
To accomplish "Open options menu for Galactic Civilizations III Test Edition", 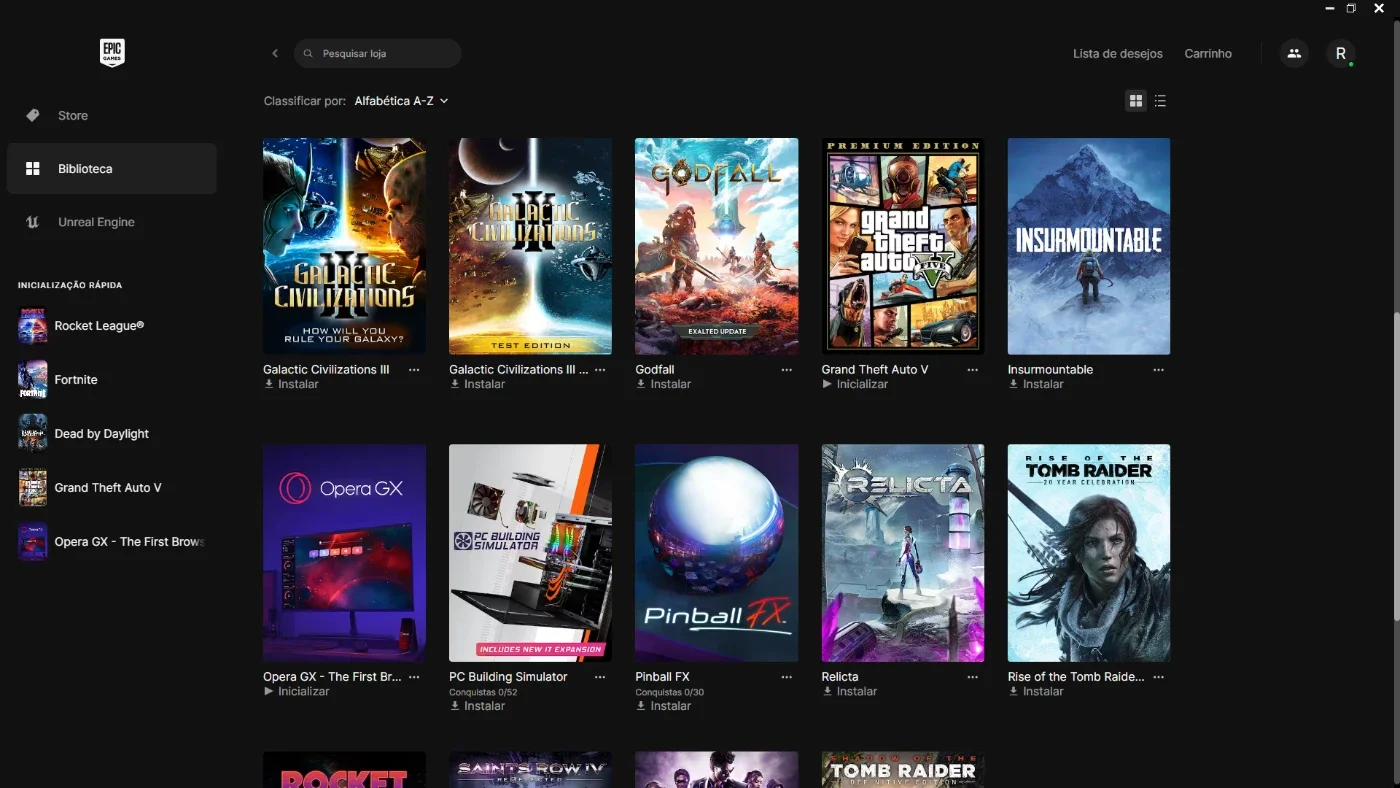I will pos(600,370).
